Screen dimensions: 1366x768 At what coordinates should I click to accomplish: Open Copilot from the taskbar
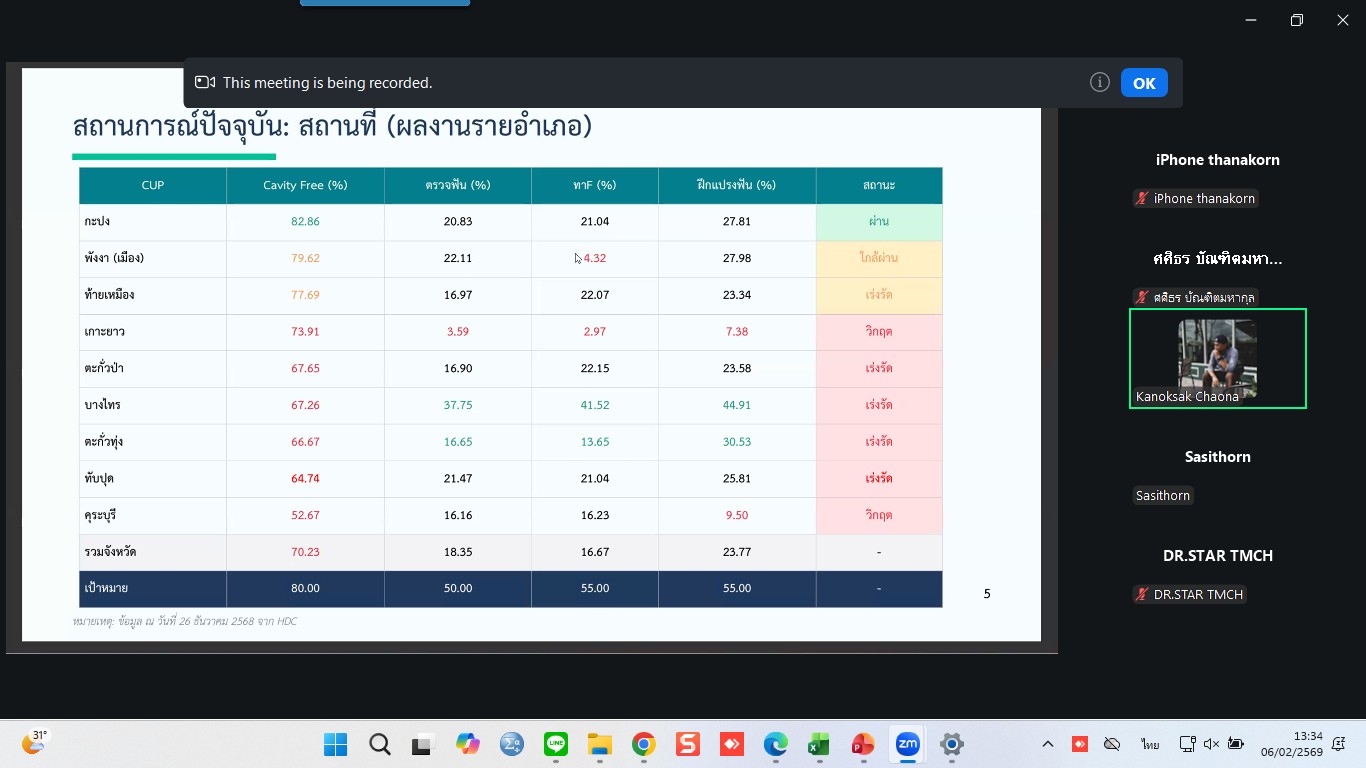pyautogui.click(x=467, y=744)
